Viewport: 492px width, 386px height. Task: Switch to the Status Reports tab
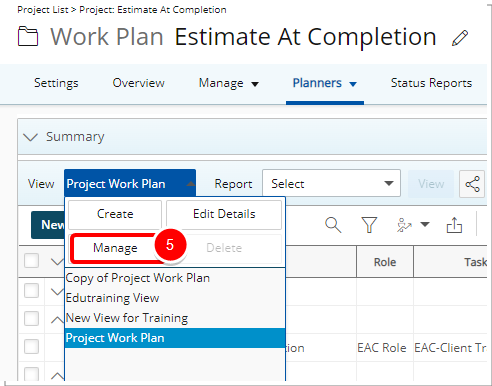(431, 83)
